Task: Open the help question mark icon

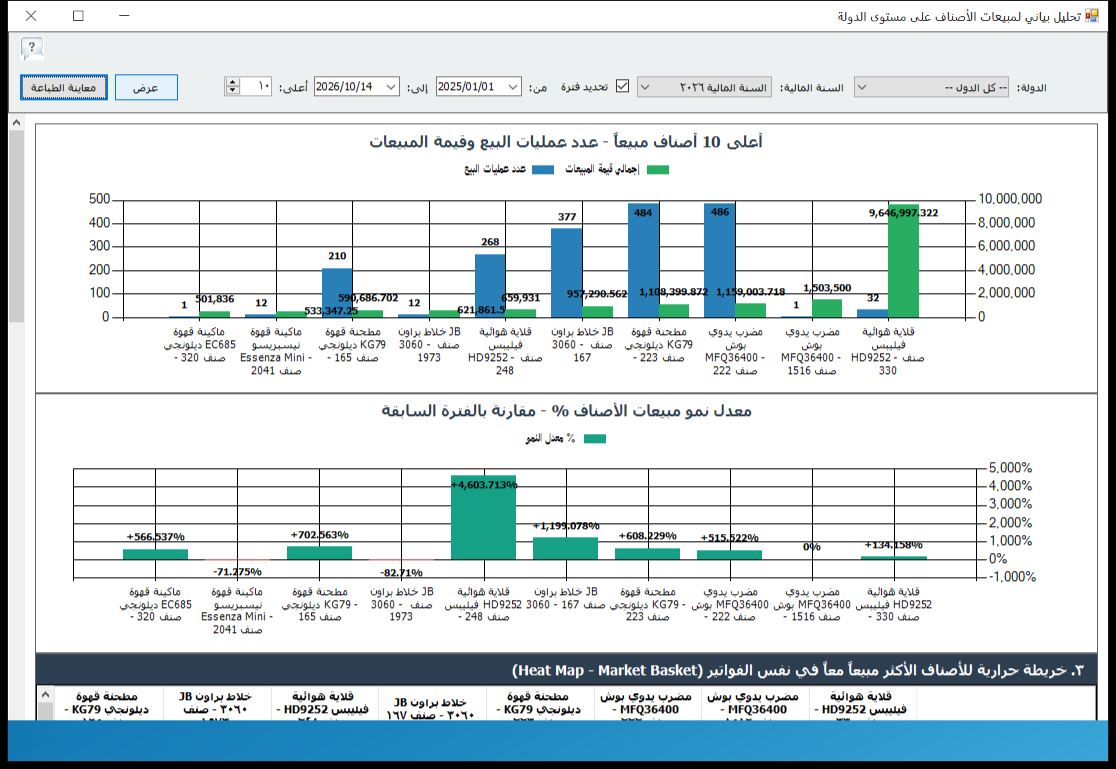Action: point(31,48)
